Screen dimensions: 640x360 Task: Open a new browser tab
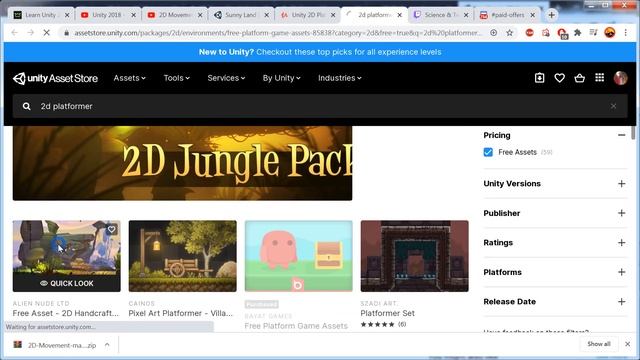point(551,15)
